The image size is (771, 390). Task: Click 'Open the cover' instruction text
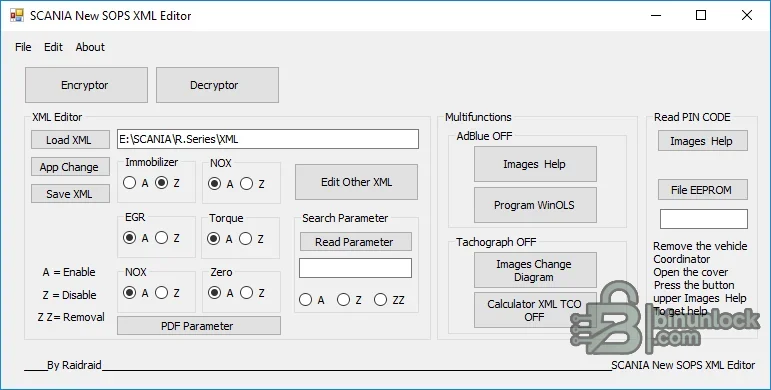coord(691,272)
